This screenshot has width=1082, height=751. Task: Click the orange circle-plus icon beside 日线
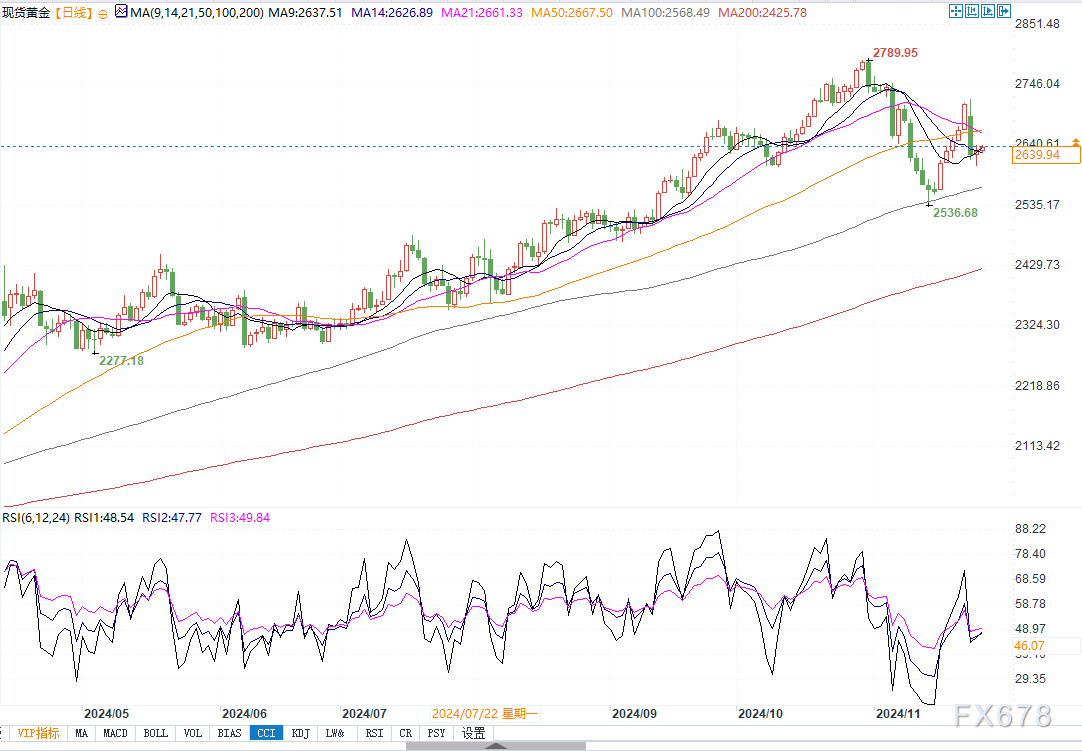(x=103, y=13)
